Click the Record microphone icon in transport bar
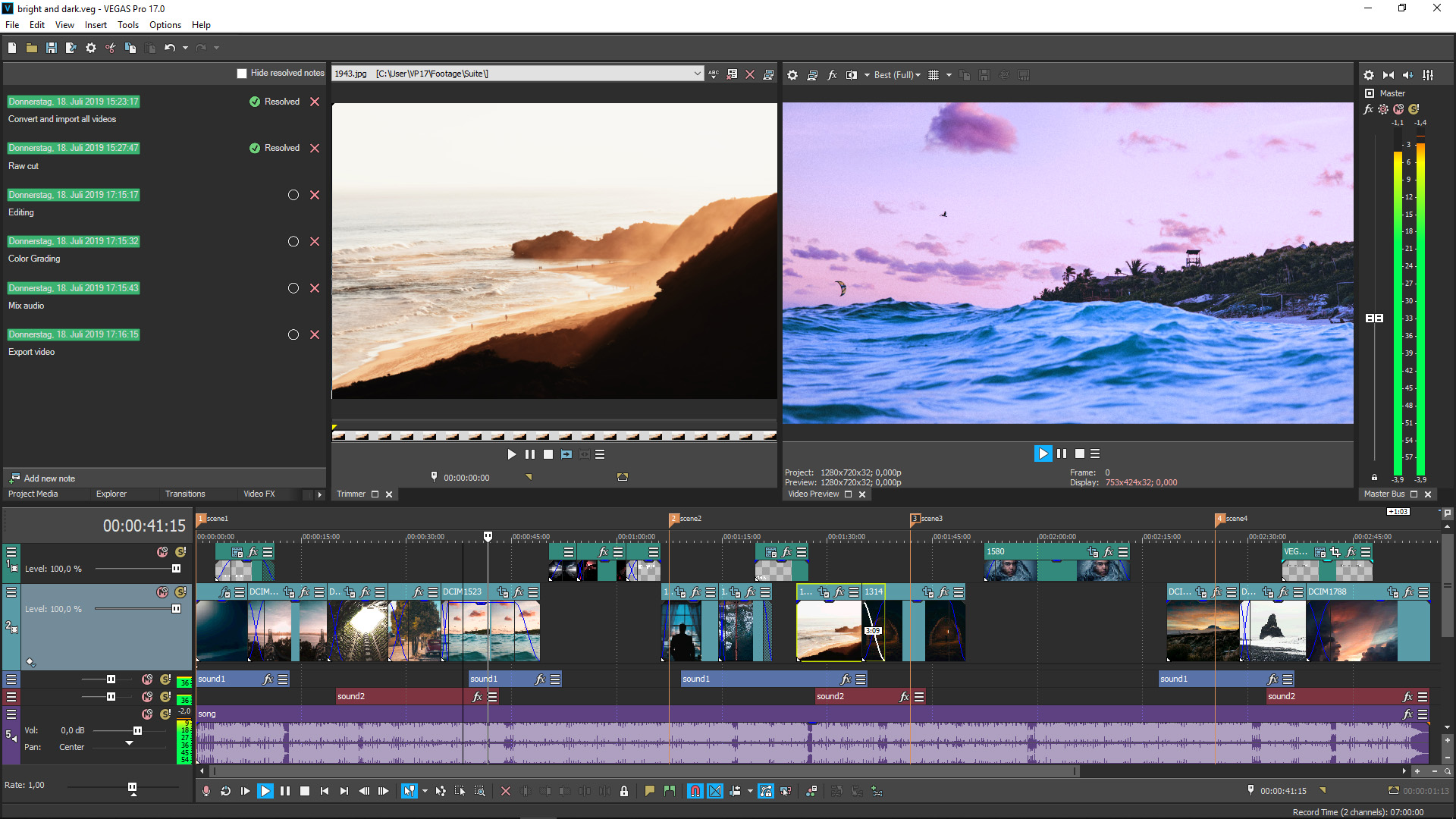The image size is (1456, 819). click(x=206, y=791)
